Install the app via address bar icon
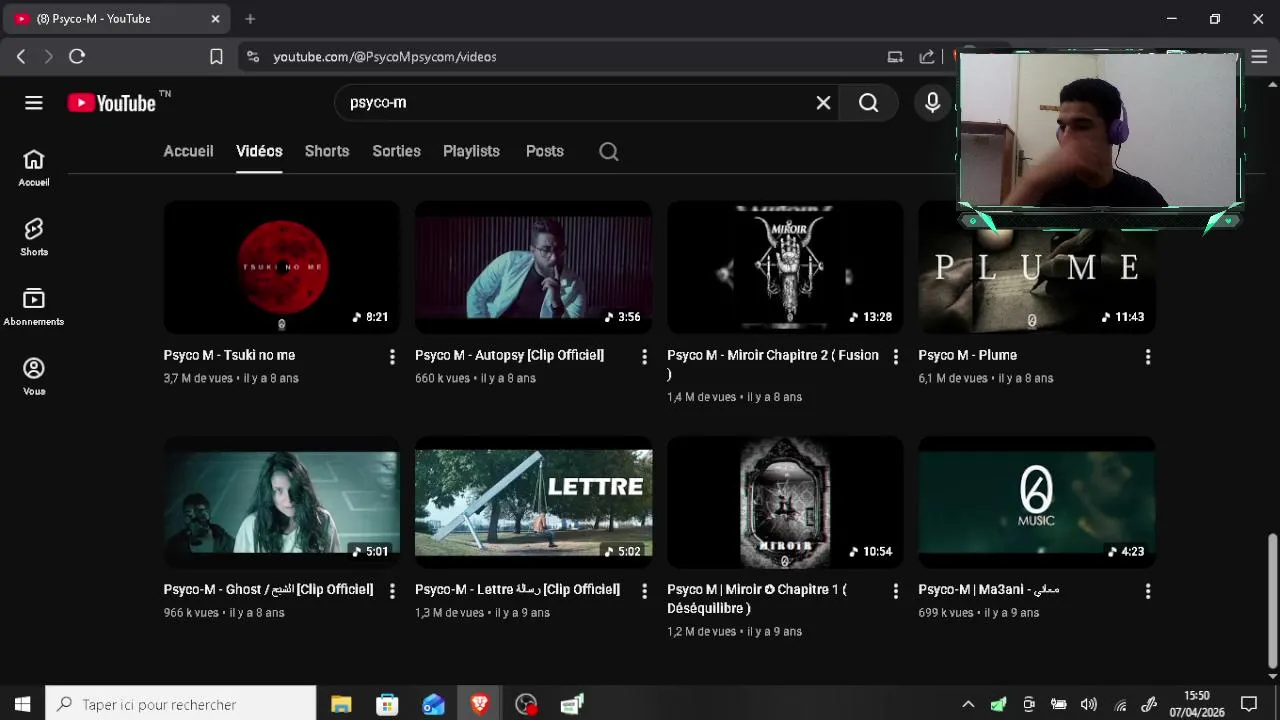This screenshot has width=1280, height=720. click(895, 57)
